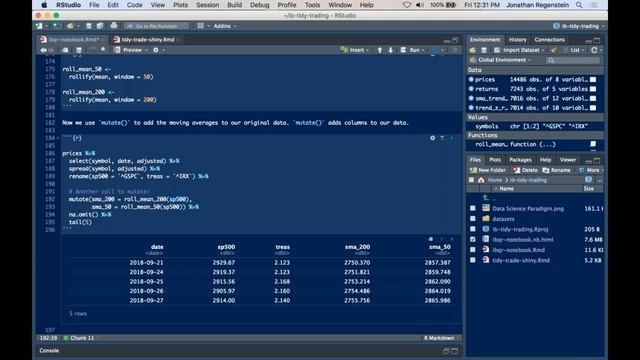Refresh the Environment pane list

tap(594, 50)
